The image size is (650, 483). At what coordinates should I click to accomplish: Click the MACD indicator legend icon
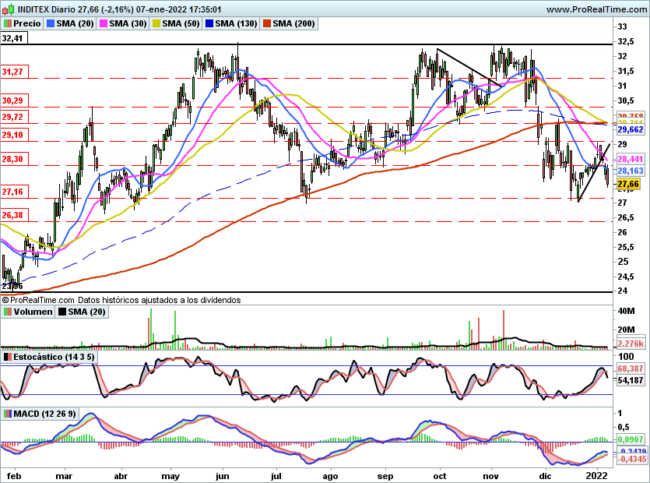(7, 414)
